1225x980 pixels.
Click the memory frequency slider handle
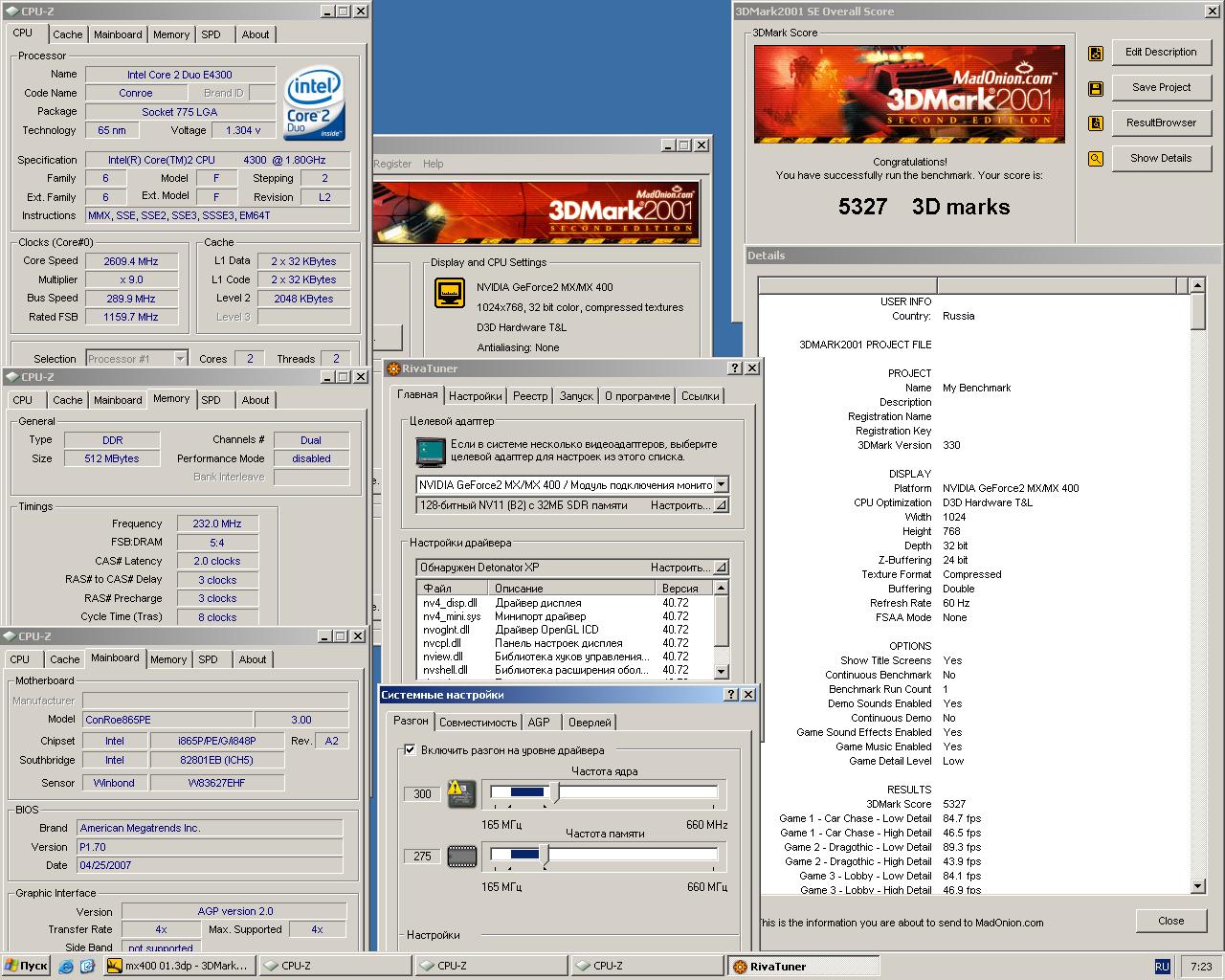[546, 855]
